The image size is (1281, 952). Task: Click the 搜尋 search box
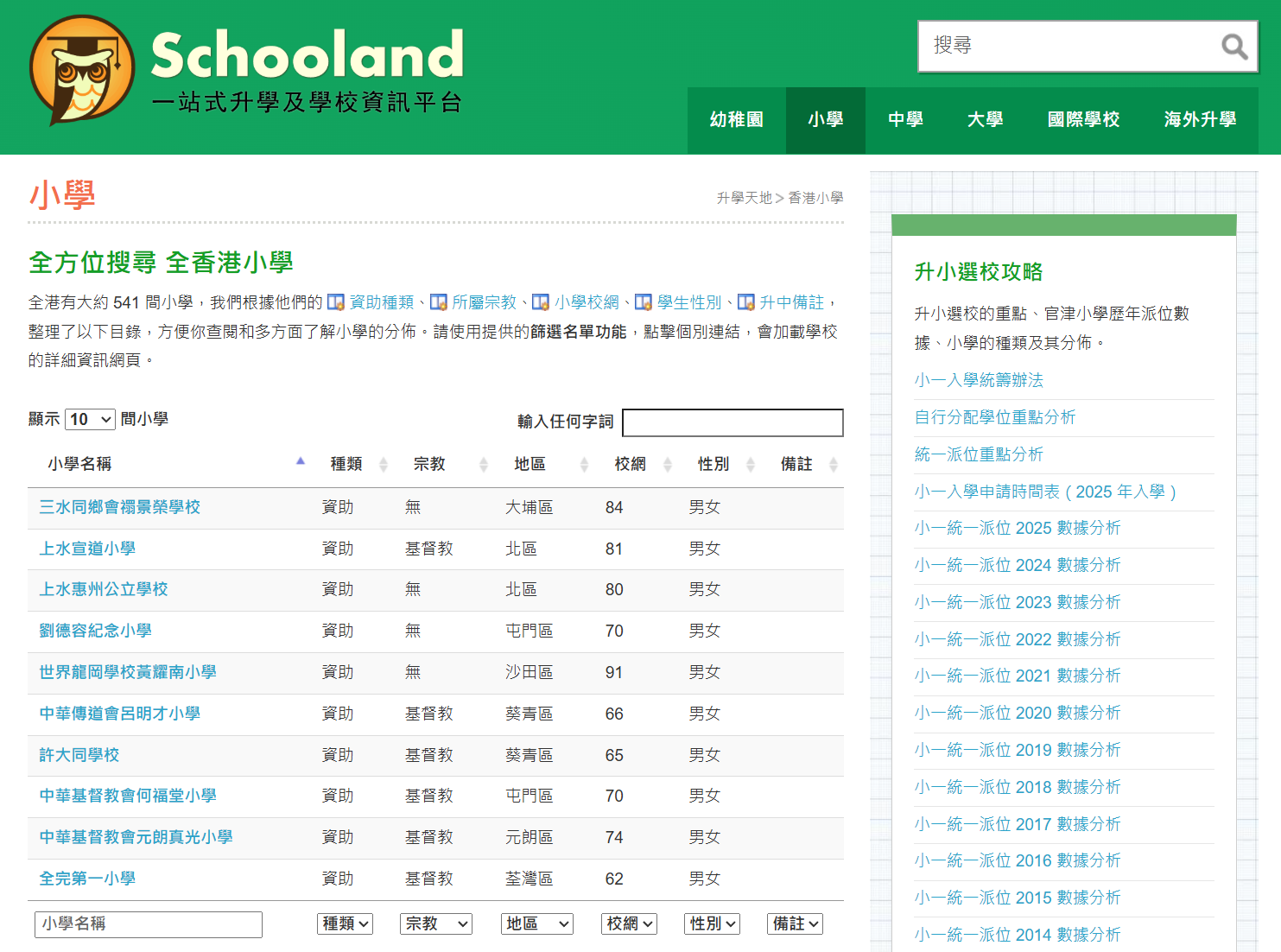coord(1069,46)
